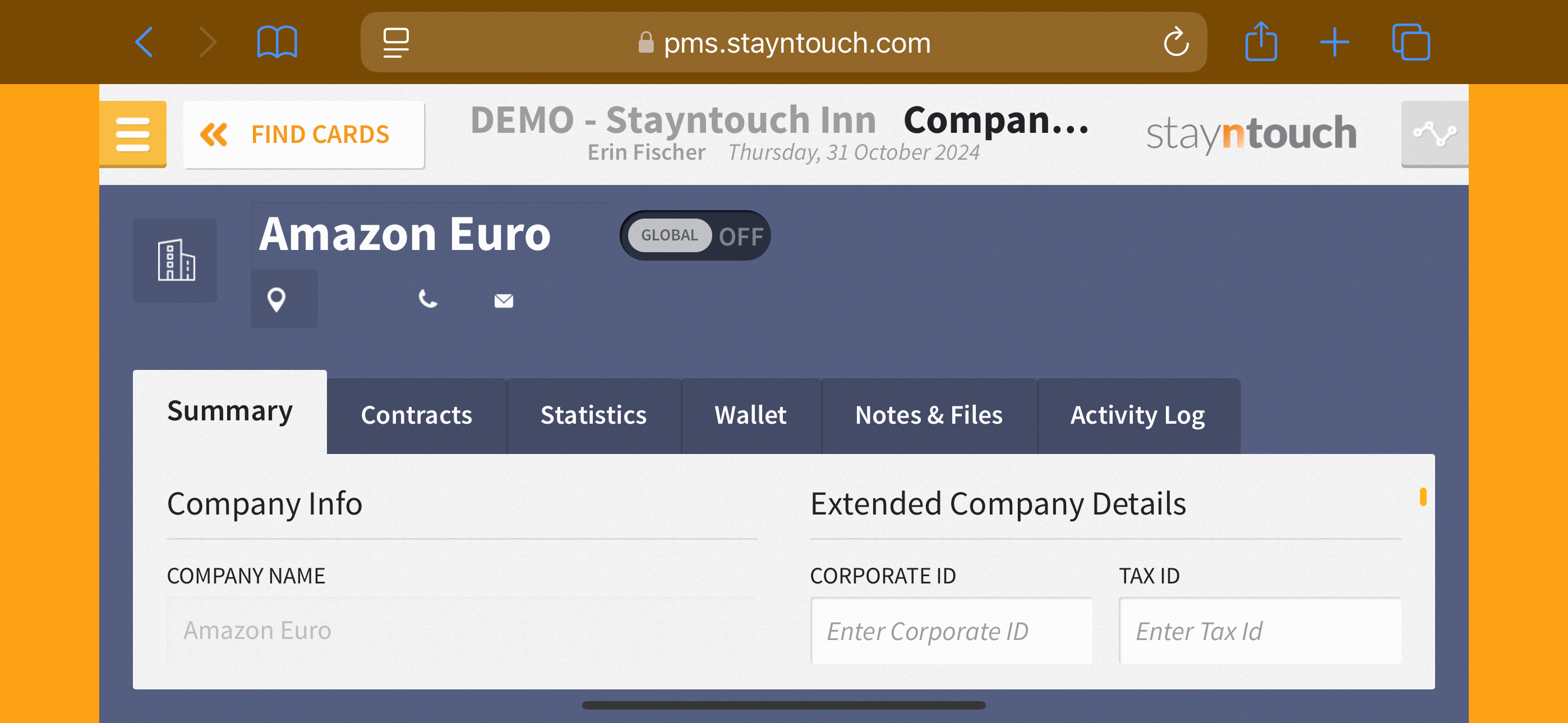Open Safari bookmarks book icon

277,43
